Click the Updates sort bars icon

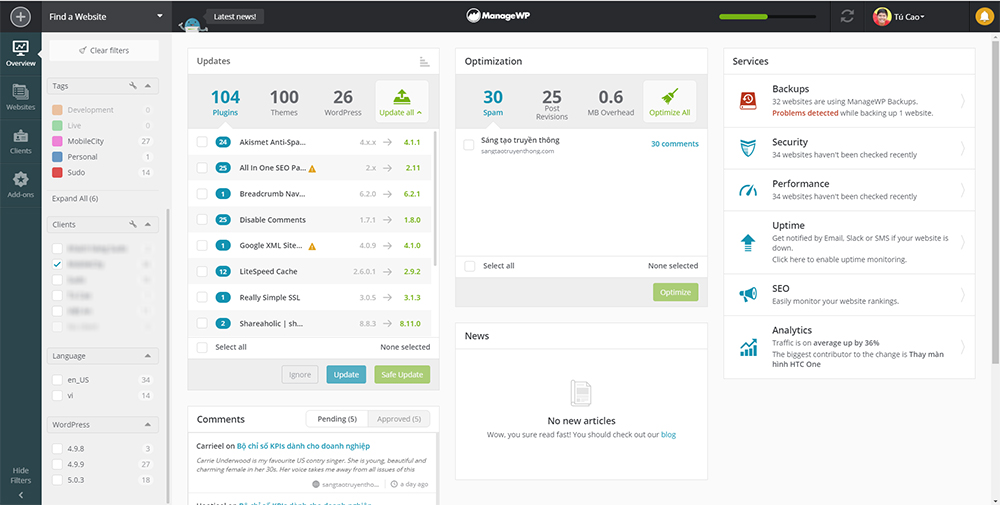pyautogui.click(x=425, y=62)
